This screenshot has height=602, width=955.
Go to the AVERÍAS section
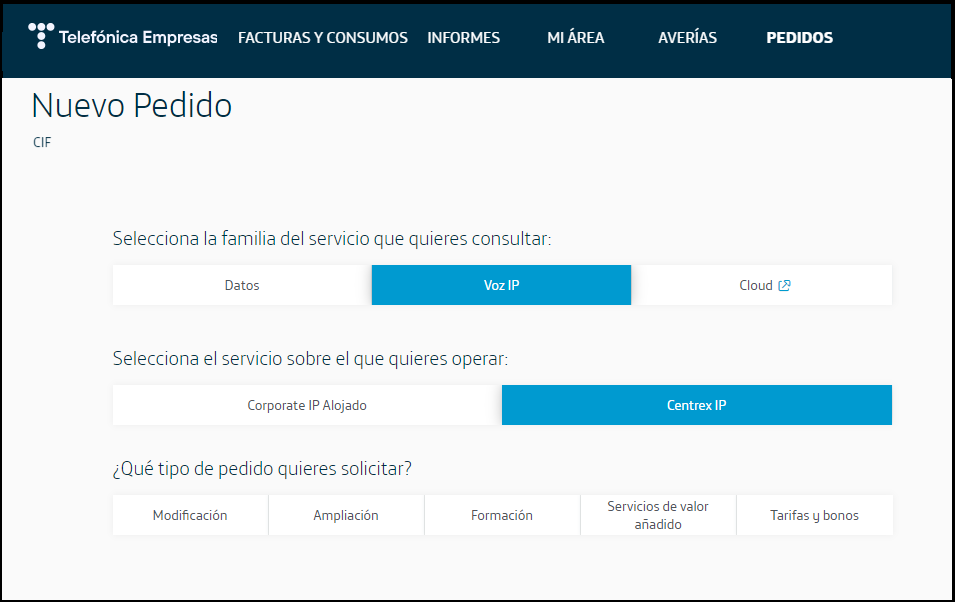(687, 37)
